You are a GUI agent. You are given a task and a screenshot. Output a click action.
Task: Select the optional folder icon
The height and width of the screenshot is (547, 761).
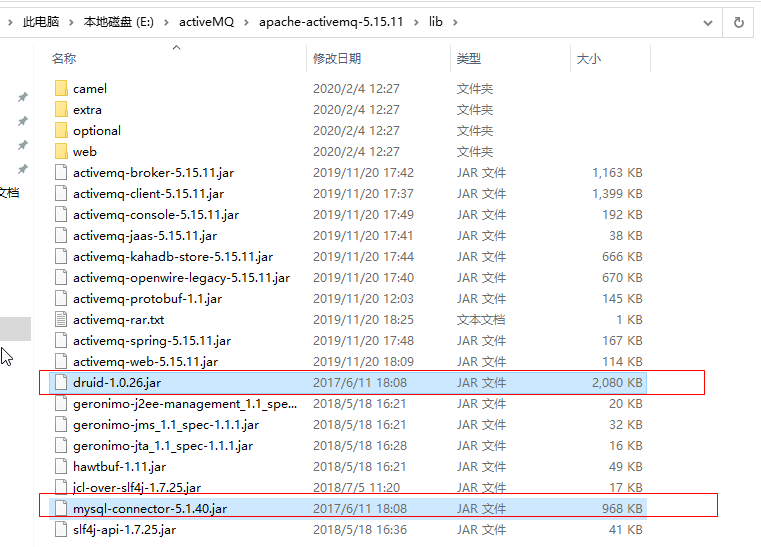[61, 131]
